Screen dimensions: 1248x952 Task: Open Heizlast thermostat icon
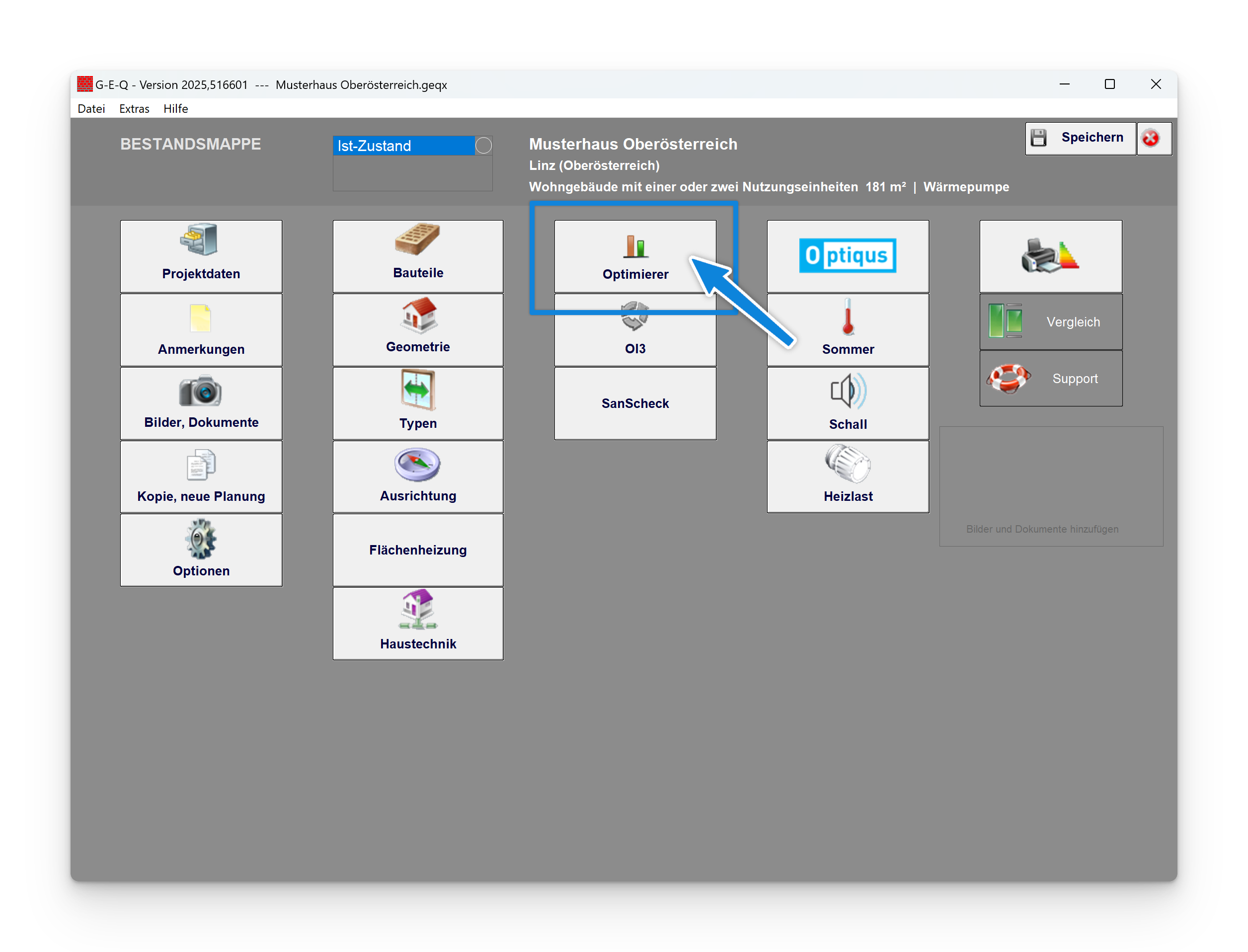coord(848,465)
